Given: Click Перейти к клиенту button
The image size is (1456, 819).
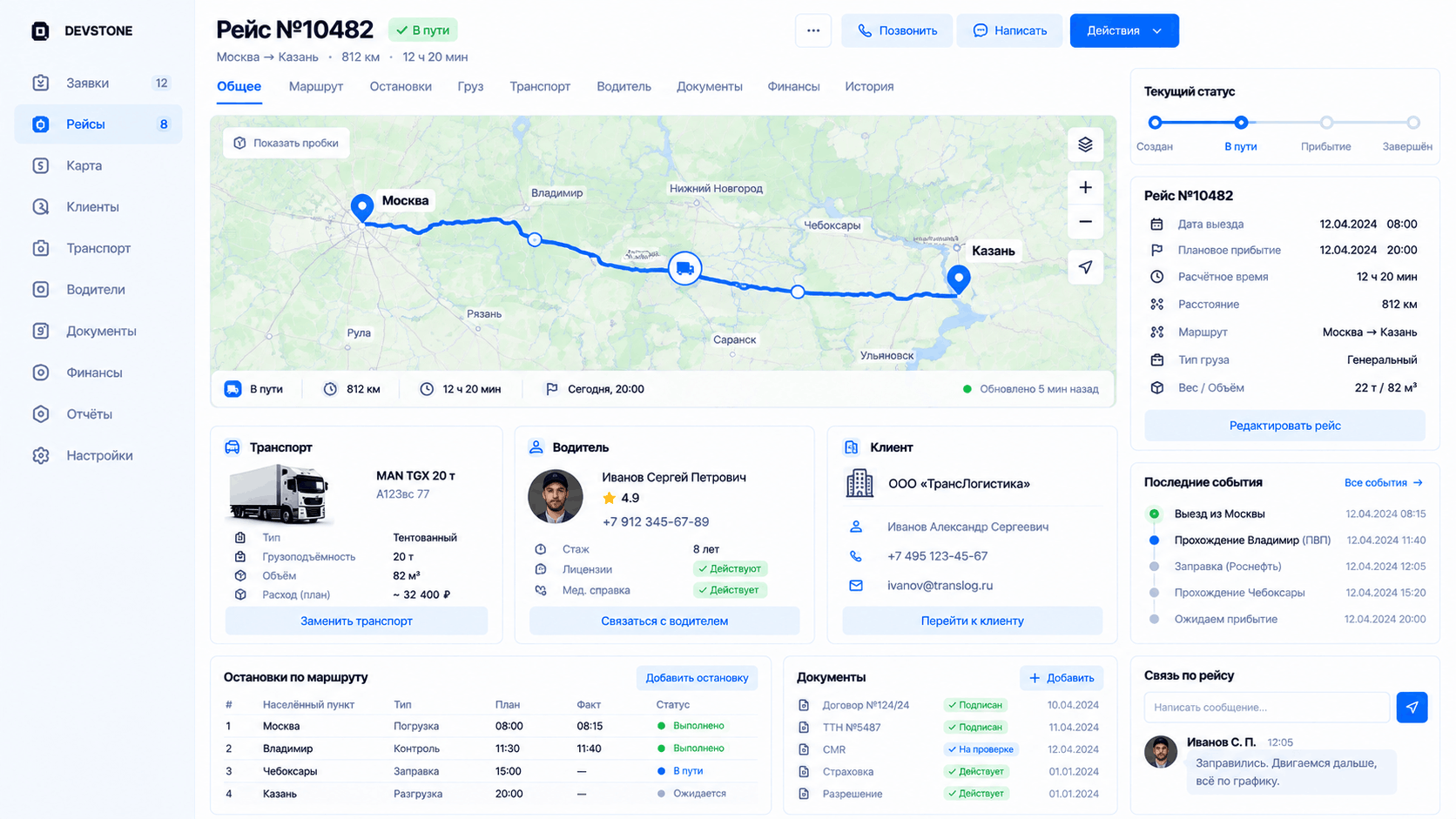Looking at the screenshot, I should pos(972,621).
